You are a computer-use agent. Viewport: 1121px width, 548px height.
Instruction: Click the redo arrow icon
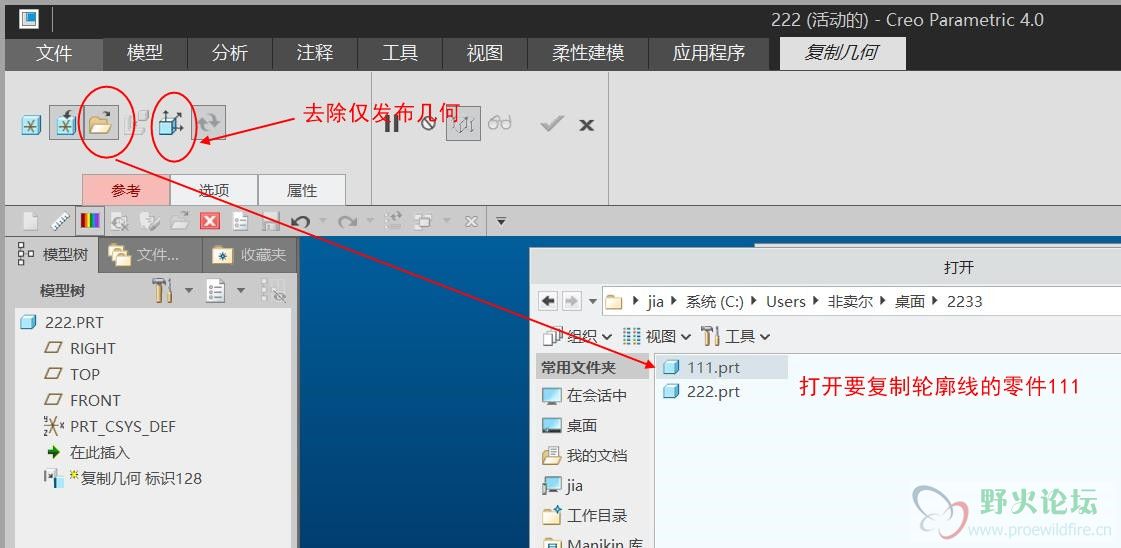347,222
